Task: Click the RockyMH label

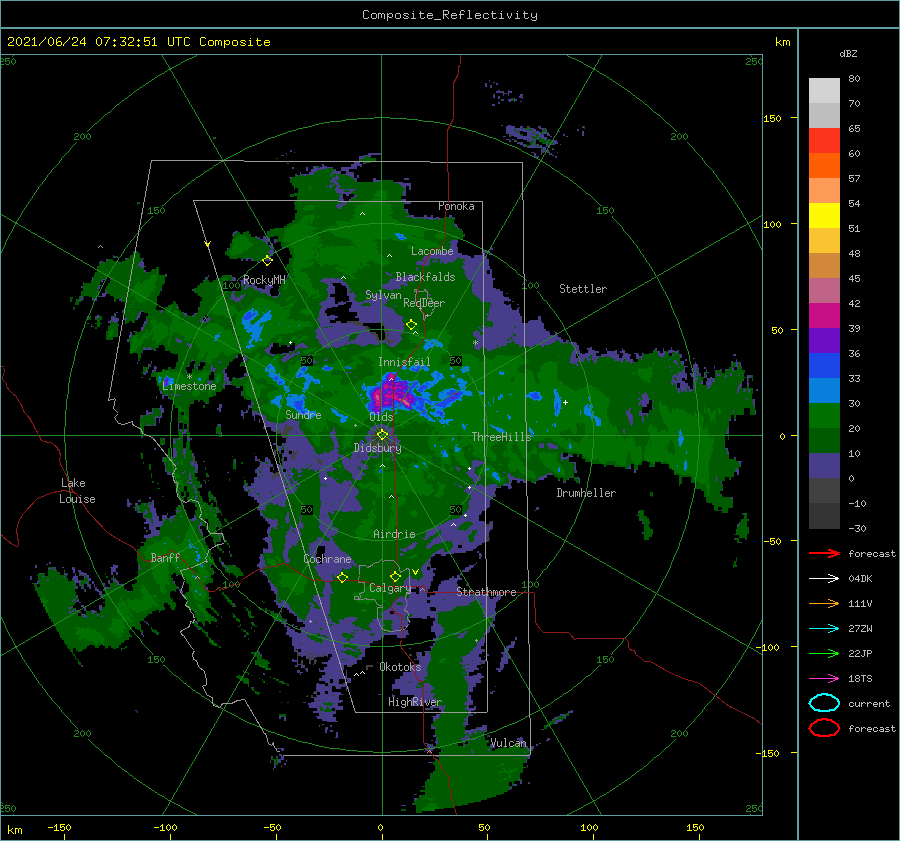Action: click(264, 280)
